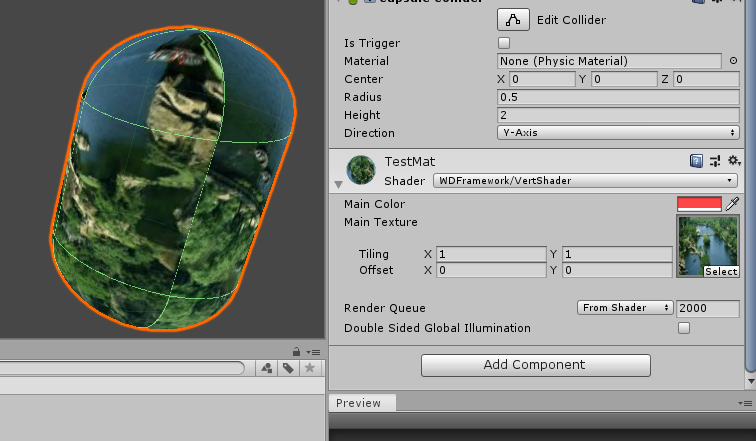The width and height of the screenshot is (756, 441).
Task: Open the Render Queue From Shader dropdown
Action: [x=625, y=308]
